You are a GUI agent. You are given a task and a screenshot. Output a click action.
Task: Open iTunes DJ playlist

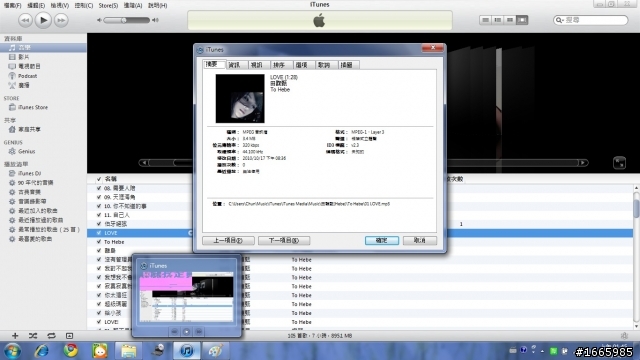[x=29, y=173]
